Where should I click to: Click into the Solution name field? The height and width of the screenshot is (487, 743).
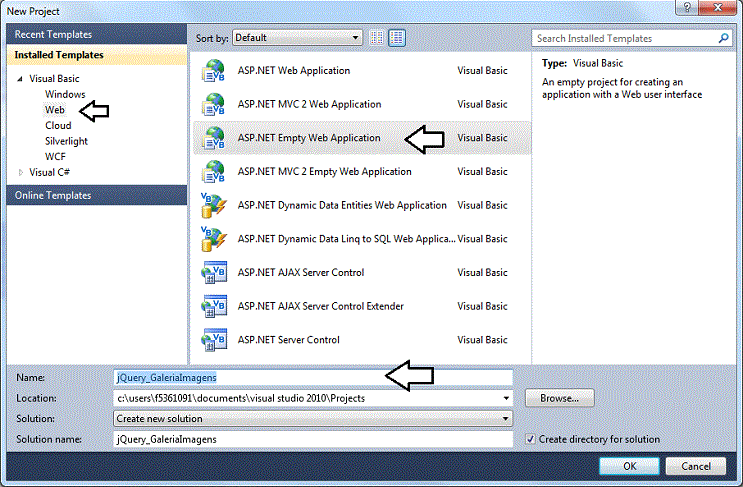(313, 439)
